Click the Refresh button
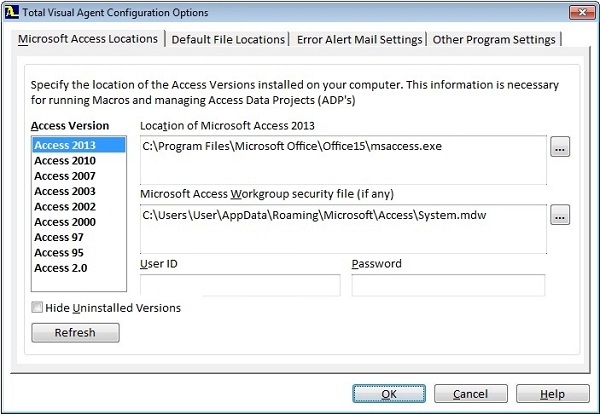The image size is (600, 414). [x=75, y=333]
